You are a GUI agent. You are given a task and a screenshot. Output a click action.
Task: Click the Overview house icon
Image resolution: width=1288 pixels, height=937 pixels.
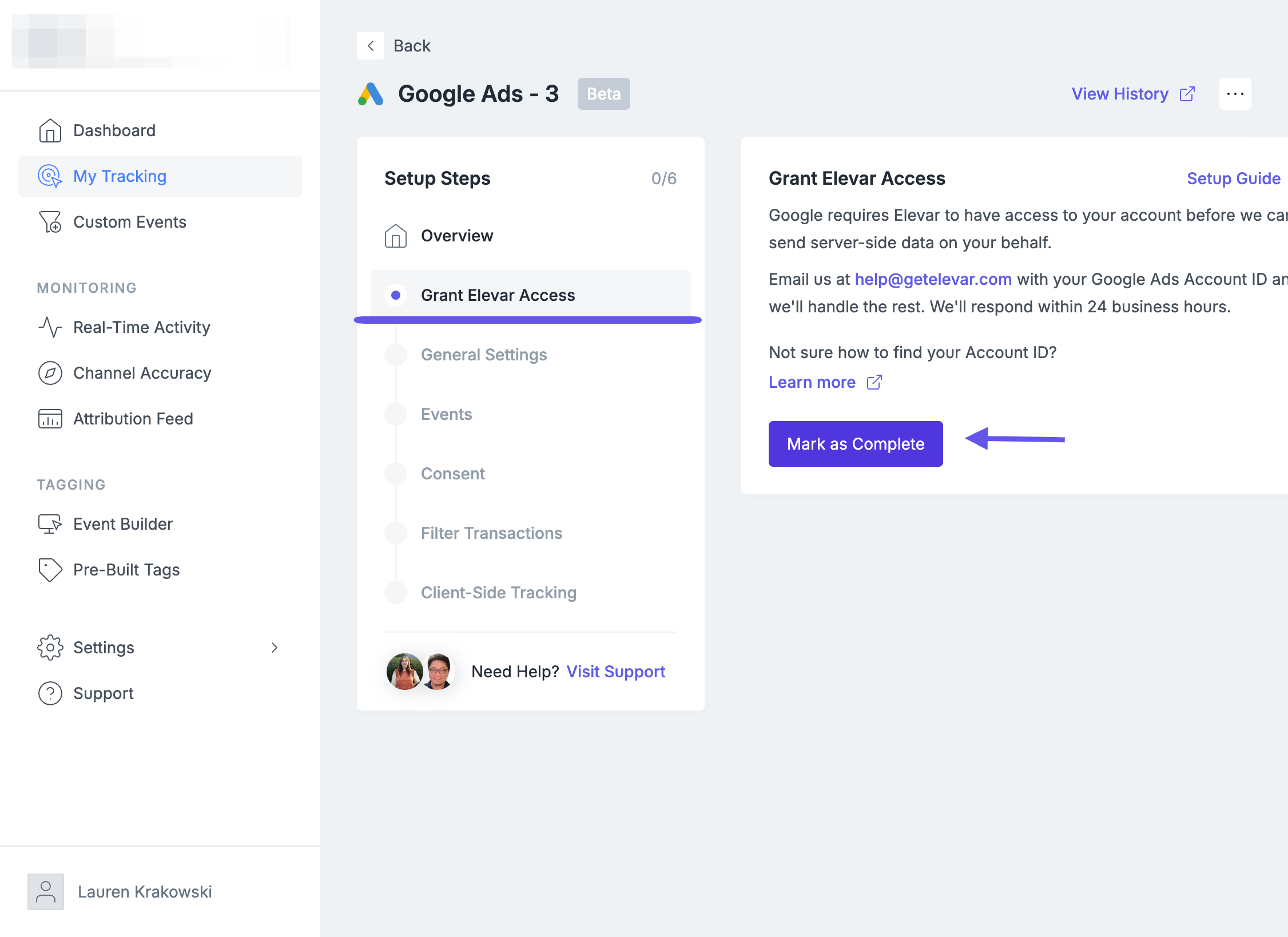coord(396,236)
